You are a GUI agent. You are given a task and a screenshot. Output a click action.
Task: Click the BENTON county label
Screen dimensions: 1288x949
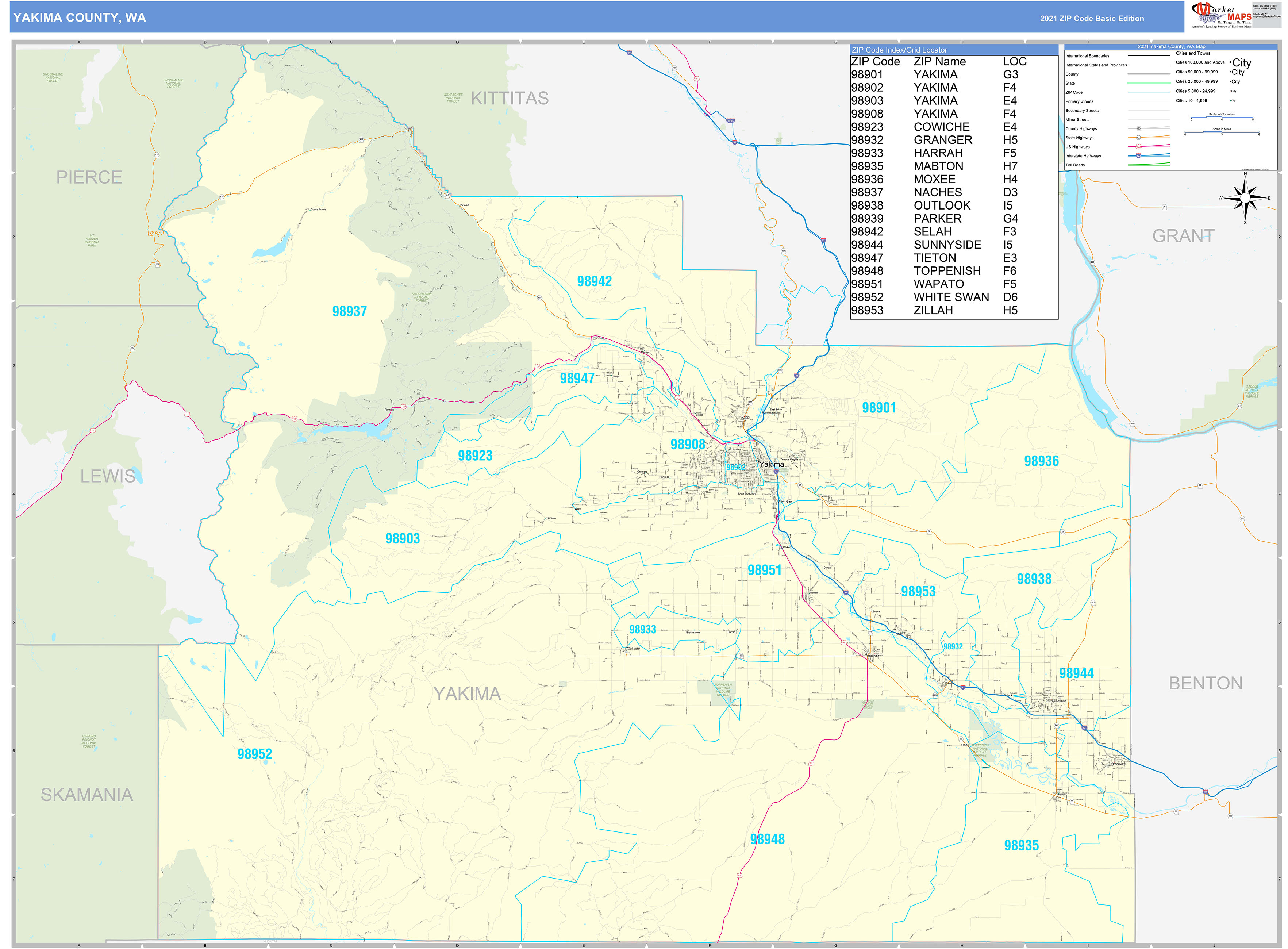point(1205,684)
